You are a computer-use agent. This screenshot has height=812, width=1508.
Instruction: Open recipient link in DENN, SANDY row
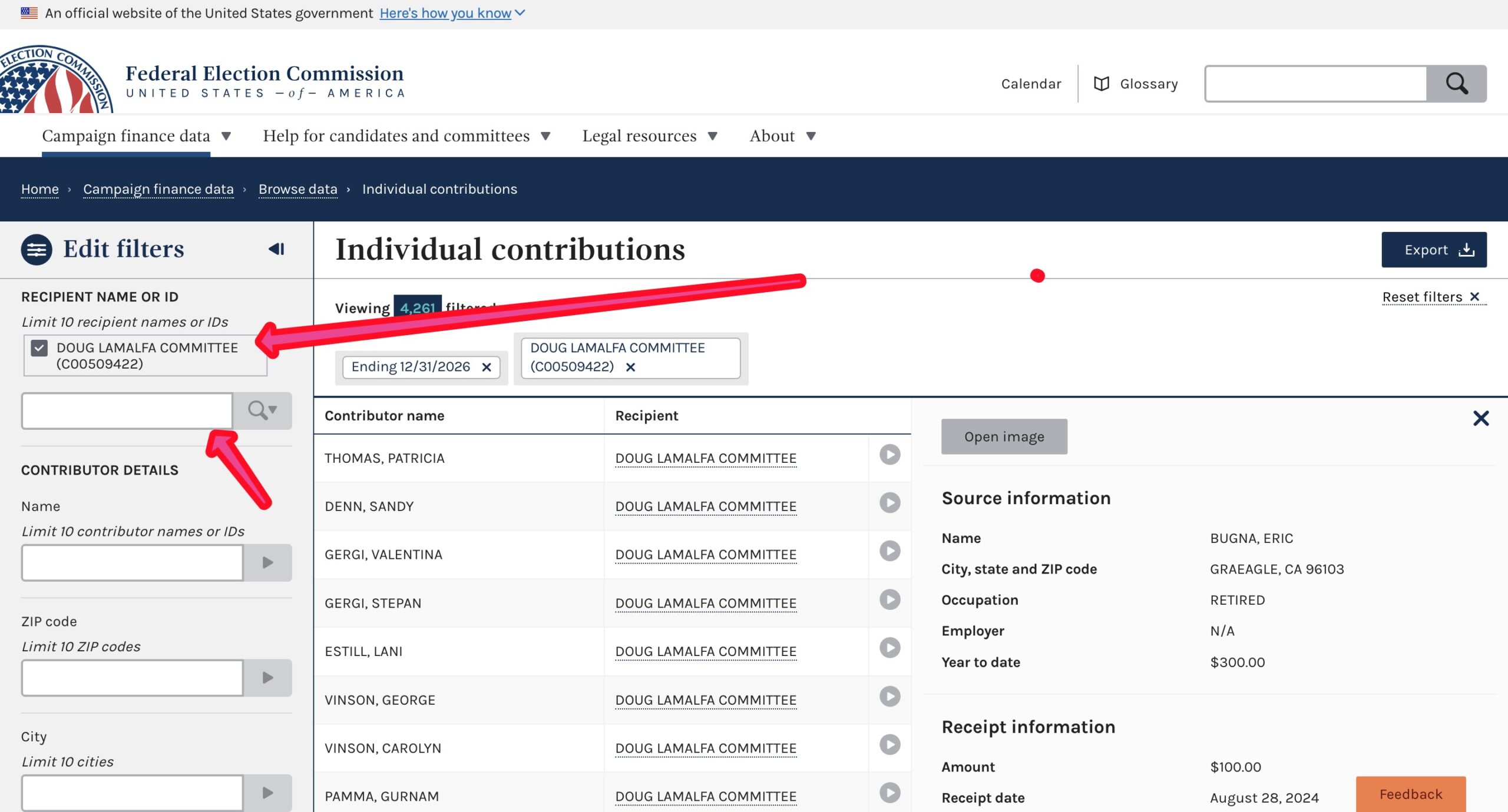(x=706, y=506)
